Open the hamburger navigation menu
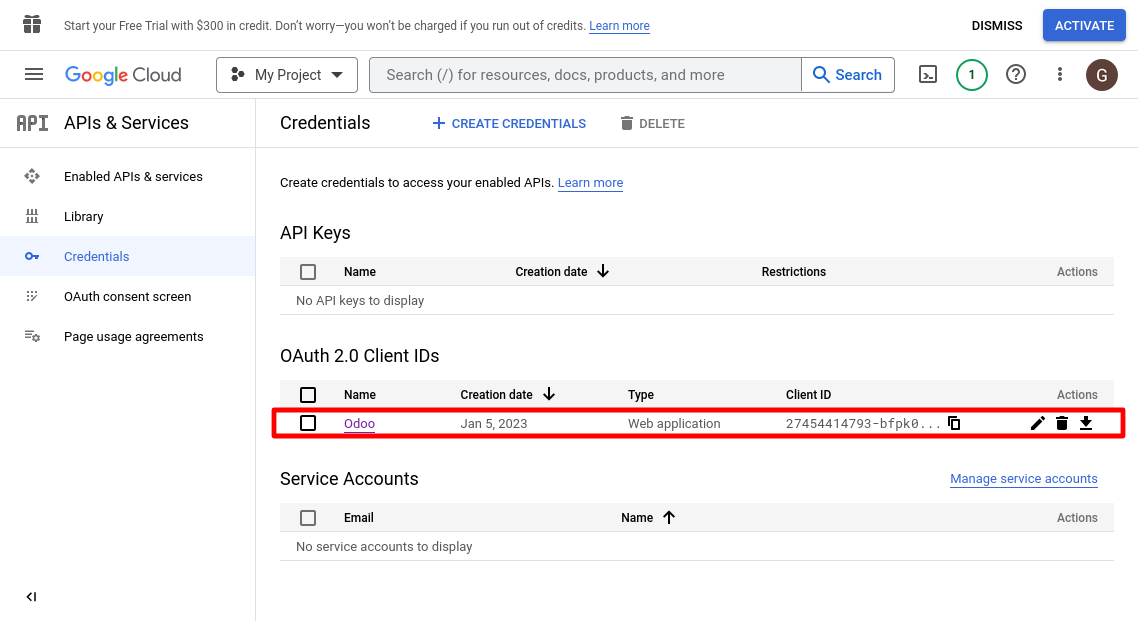The image size is (1138, 621). click(x=34, y=75)
